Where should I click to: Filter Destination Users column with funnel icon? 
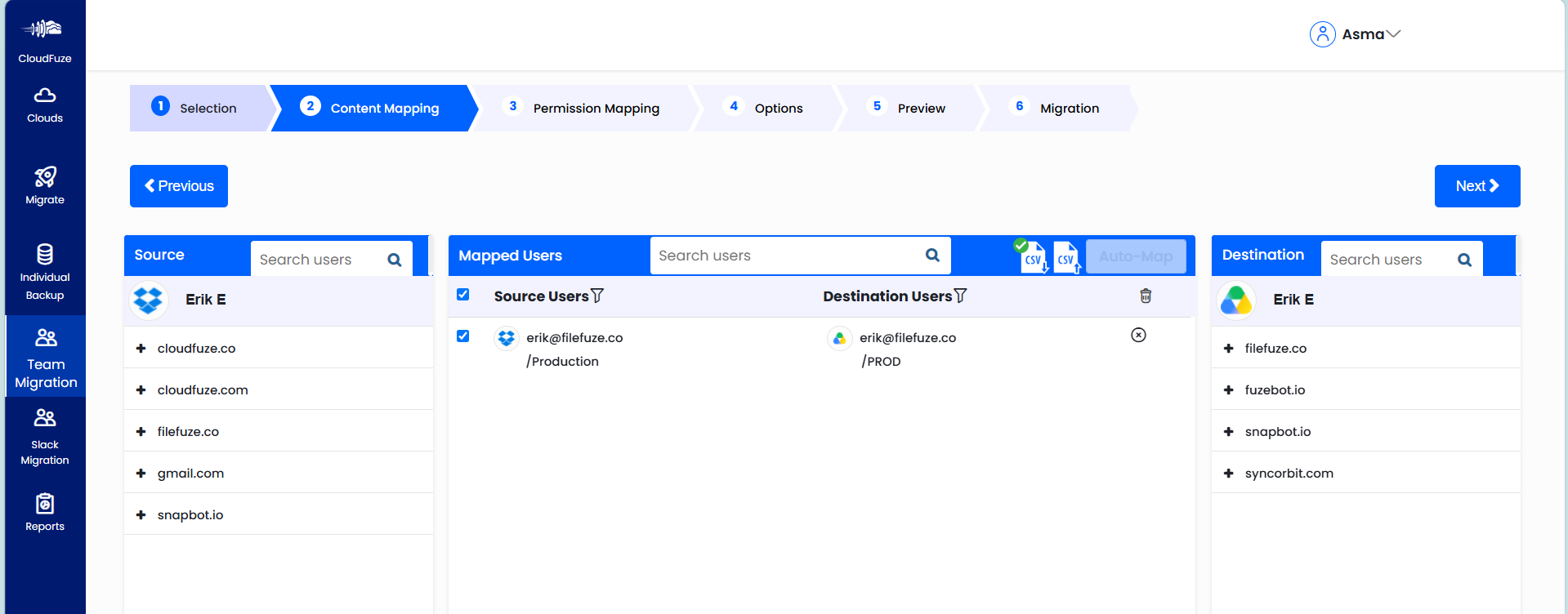960,296
